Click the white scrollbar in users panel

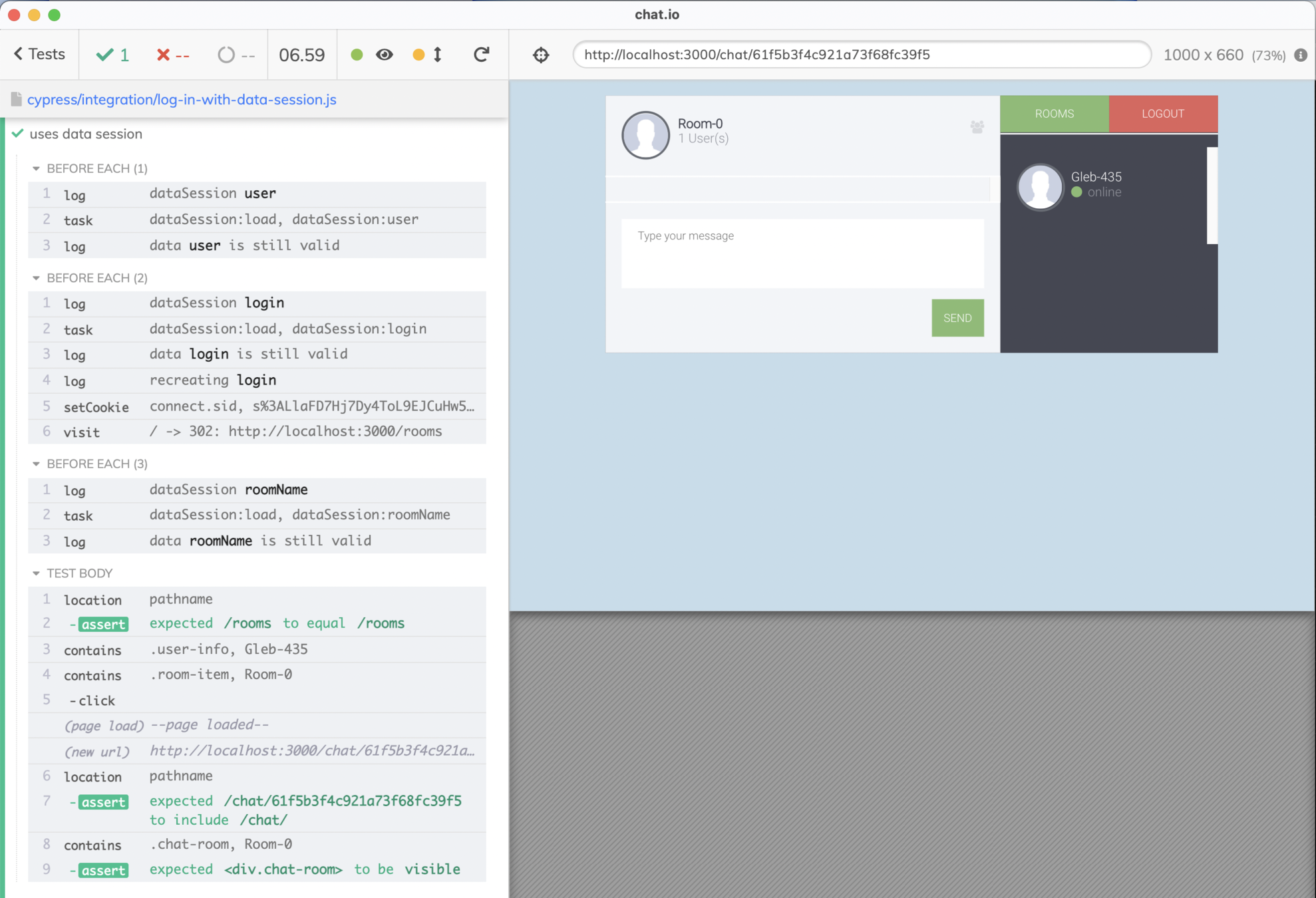(x=1212, y=196)
